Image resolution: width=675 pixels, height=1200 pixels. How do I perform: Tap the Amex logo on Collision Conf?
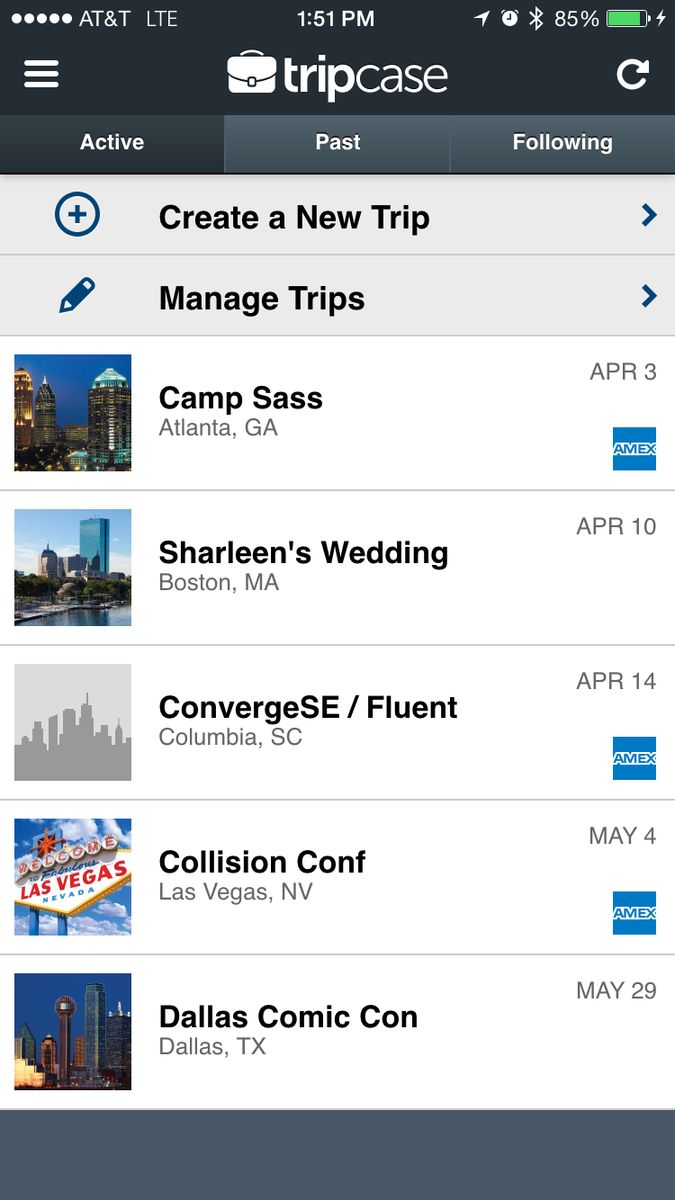(x=634, y=913)
